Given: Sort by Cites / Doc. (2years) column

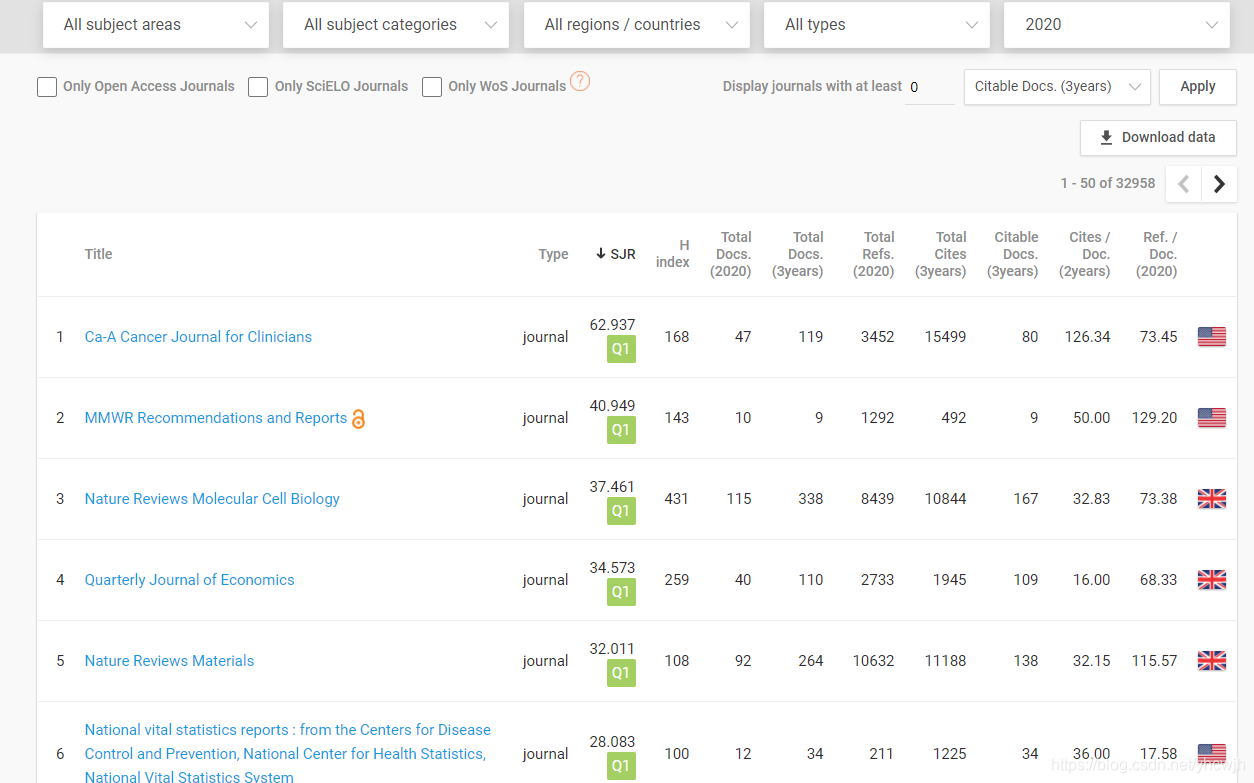Looking at the screenshot, I should (x=1085, y=254).
